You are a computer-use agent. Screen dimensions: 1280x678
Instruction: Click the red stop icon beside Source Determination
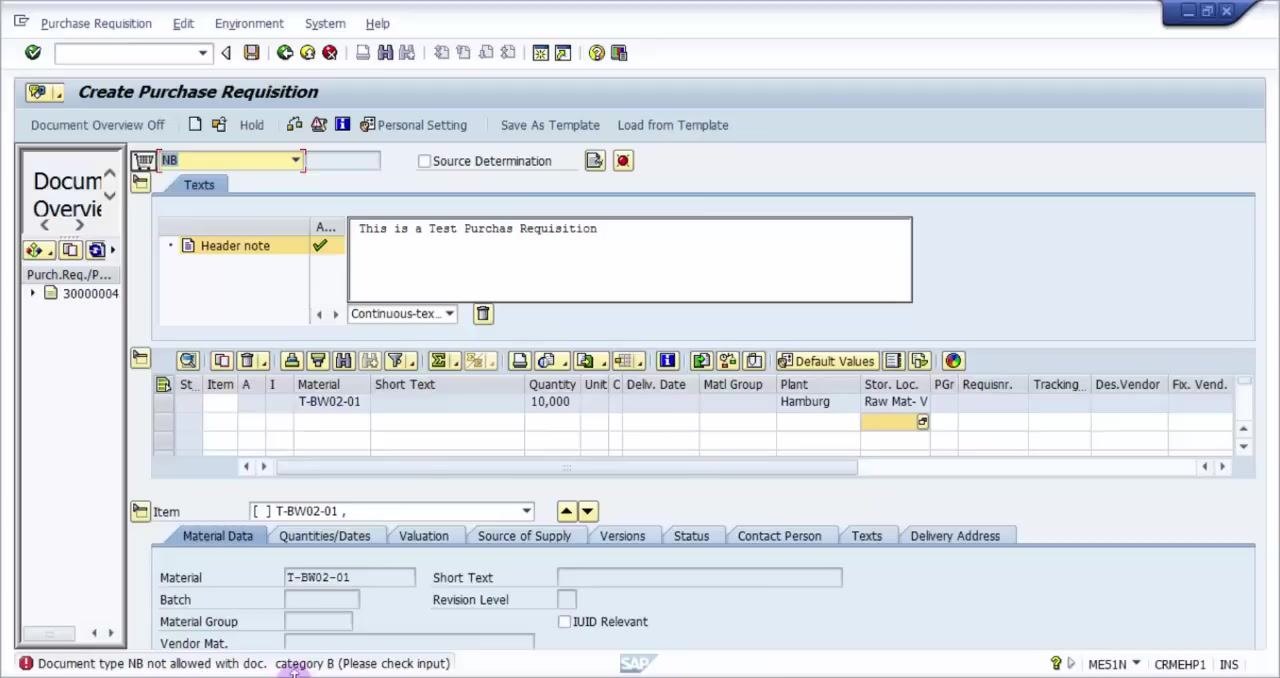click(x=623, y=161)
